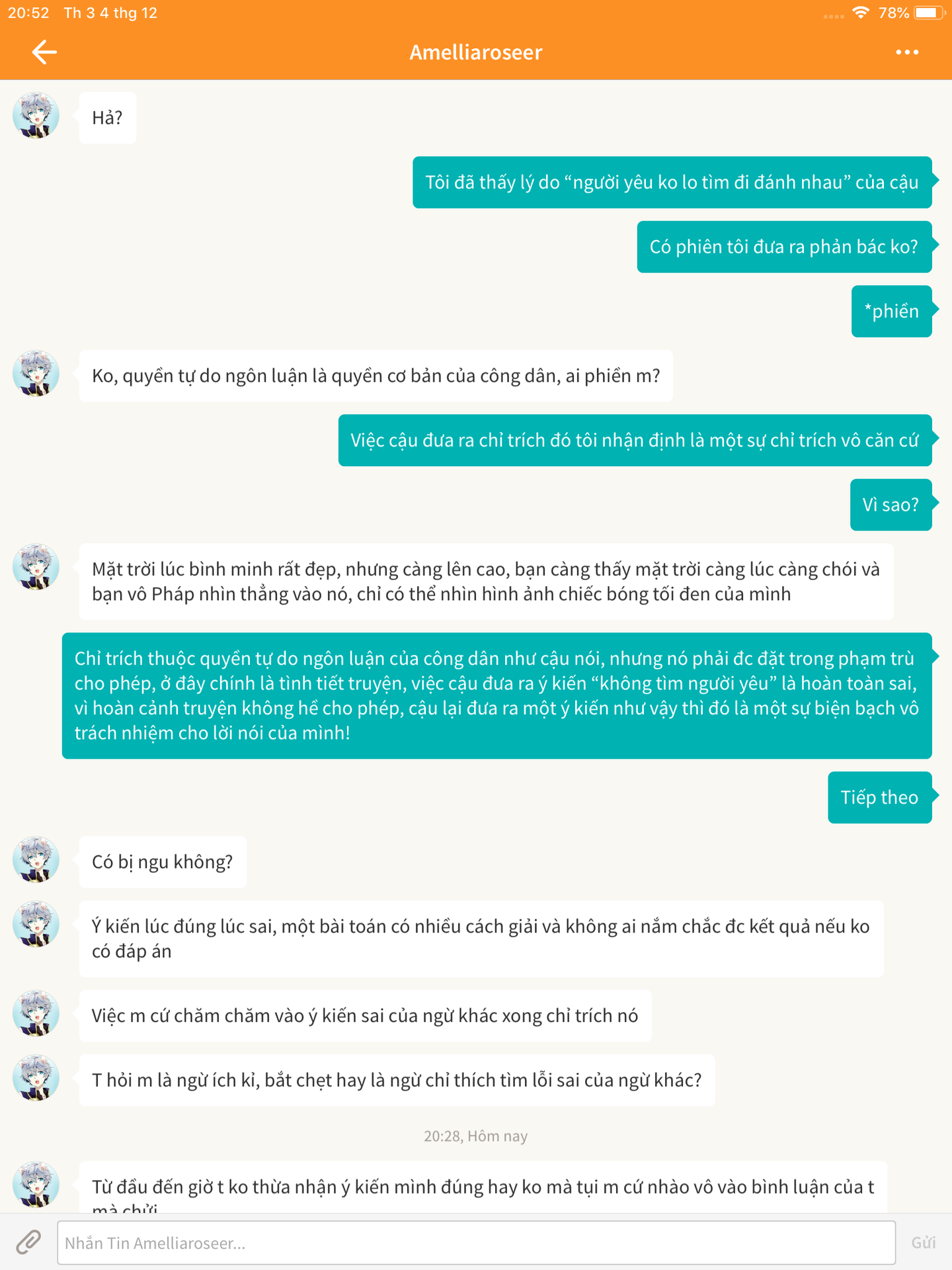Tap avatar beside "T hỏi m là ngừ" message

click(x=36, y=1078)
